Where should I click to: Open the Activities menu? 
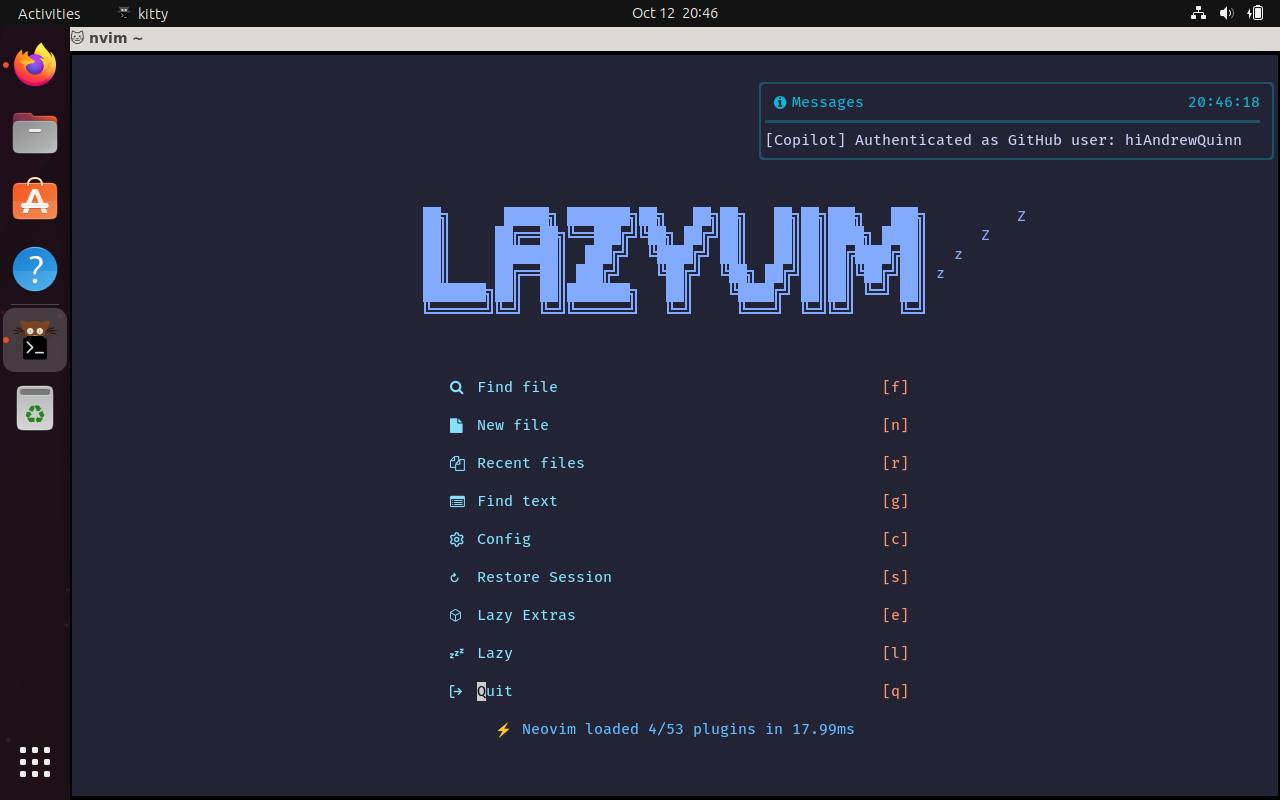49,13
